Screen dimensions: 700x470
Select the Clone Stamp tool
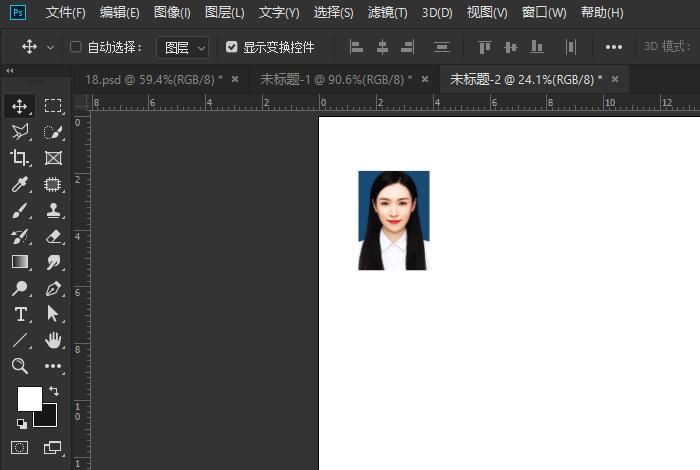tap(53, 210)
